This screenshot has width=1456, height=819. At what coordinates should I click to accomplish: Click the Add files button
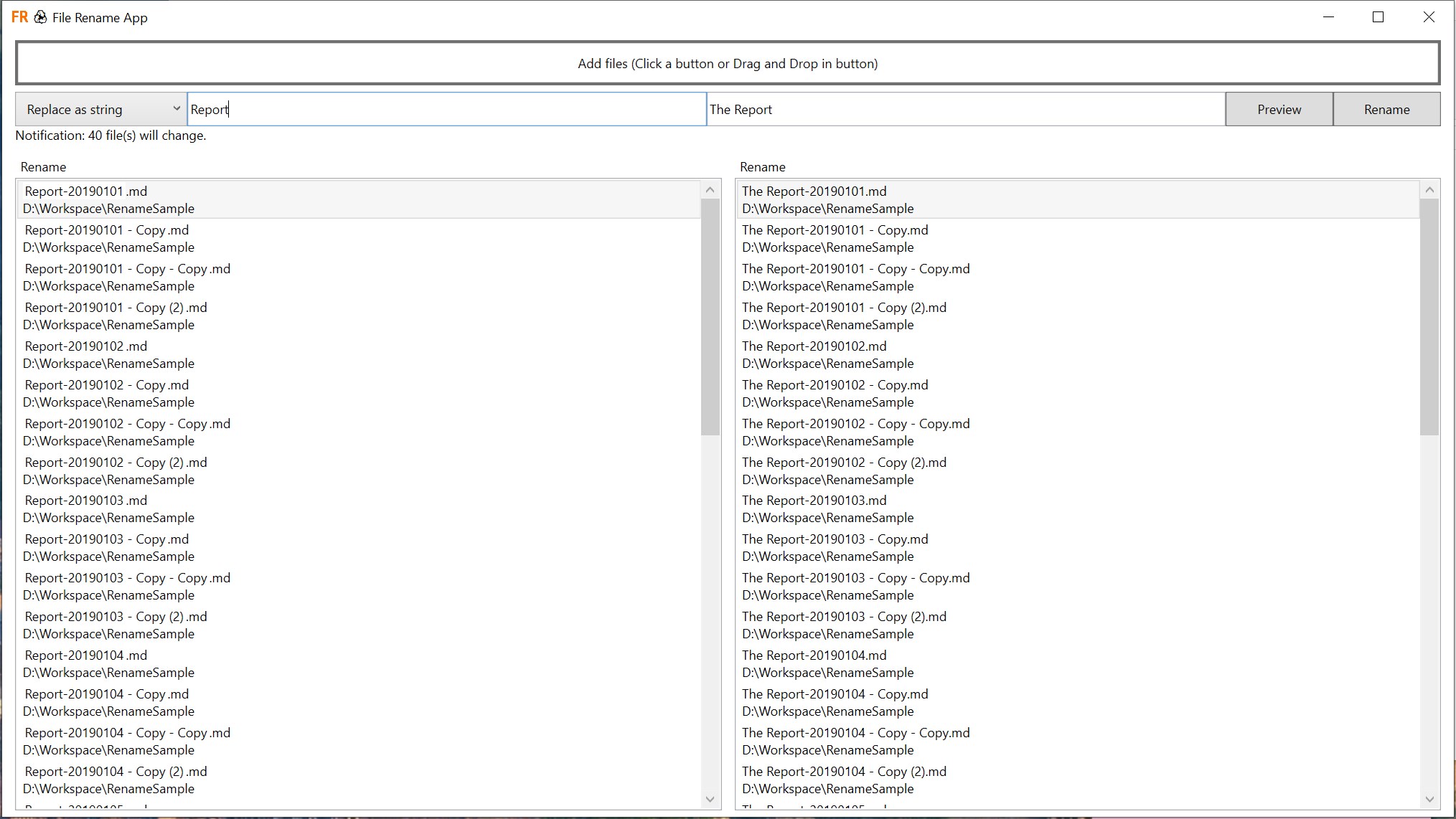point(727,63)
